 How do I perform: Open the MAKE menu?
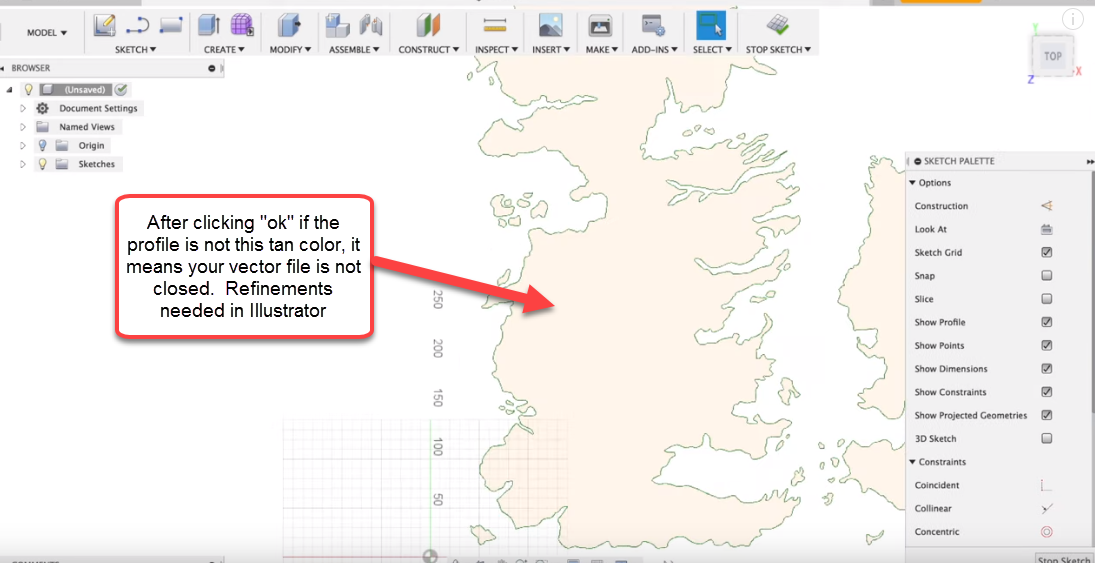pyautogui.click(x=601, y=50)
